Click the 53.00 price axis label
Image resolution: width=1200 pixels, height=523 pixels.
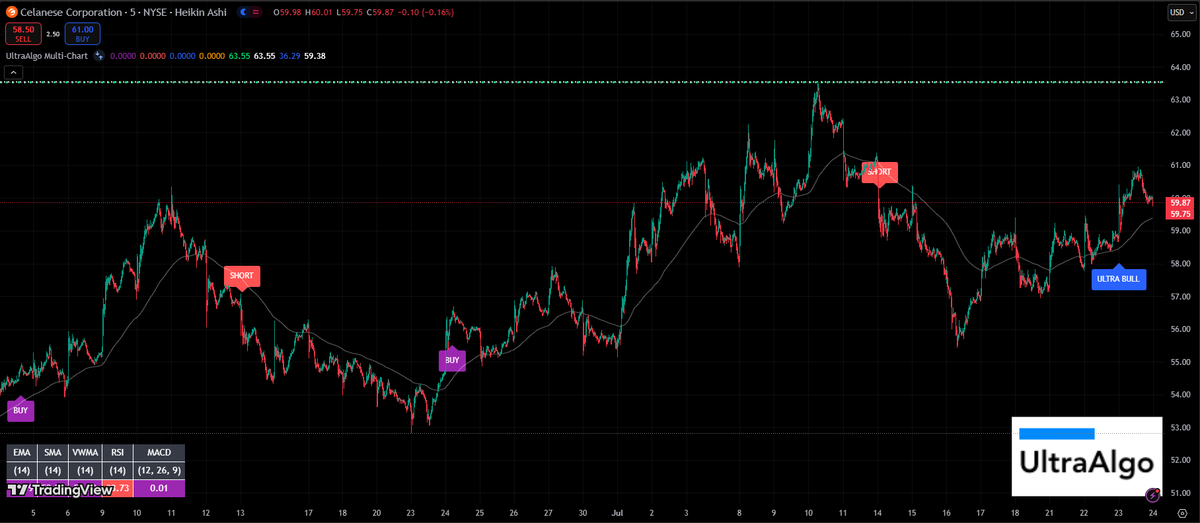tap(1180, 427)
